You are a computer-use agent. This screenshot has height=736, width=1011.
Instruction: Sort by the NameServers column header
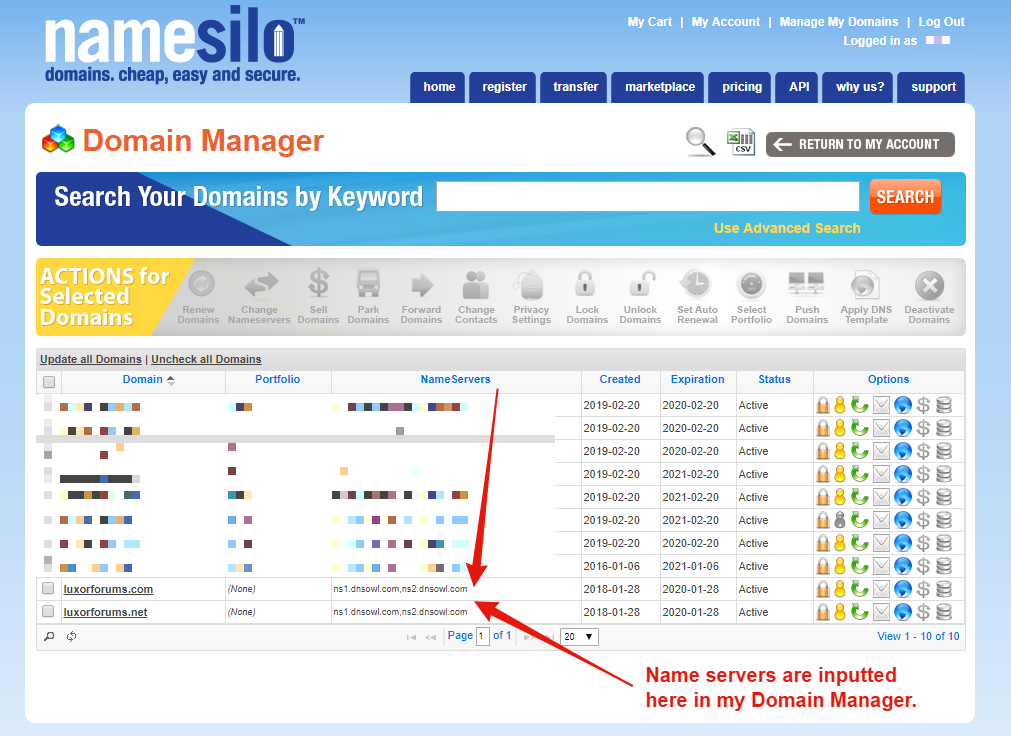[455, 379]
